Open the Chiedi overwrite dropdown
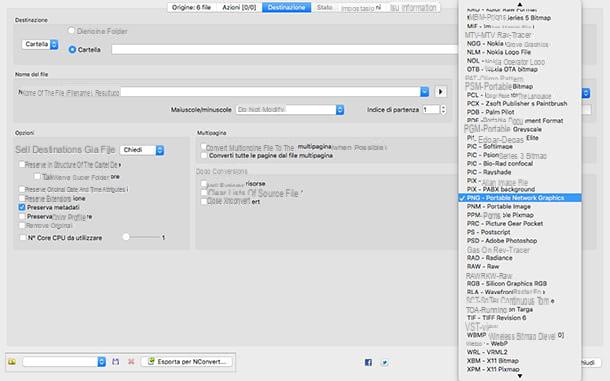Image resolution: width=610 pixels, height=381 pixels. 142,150
